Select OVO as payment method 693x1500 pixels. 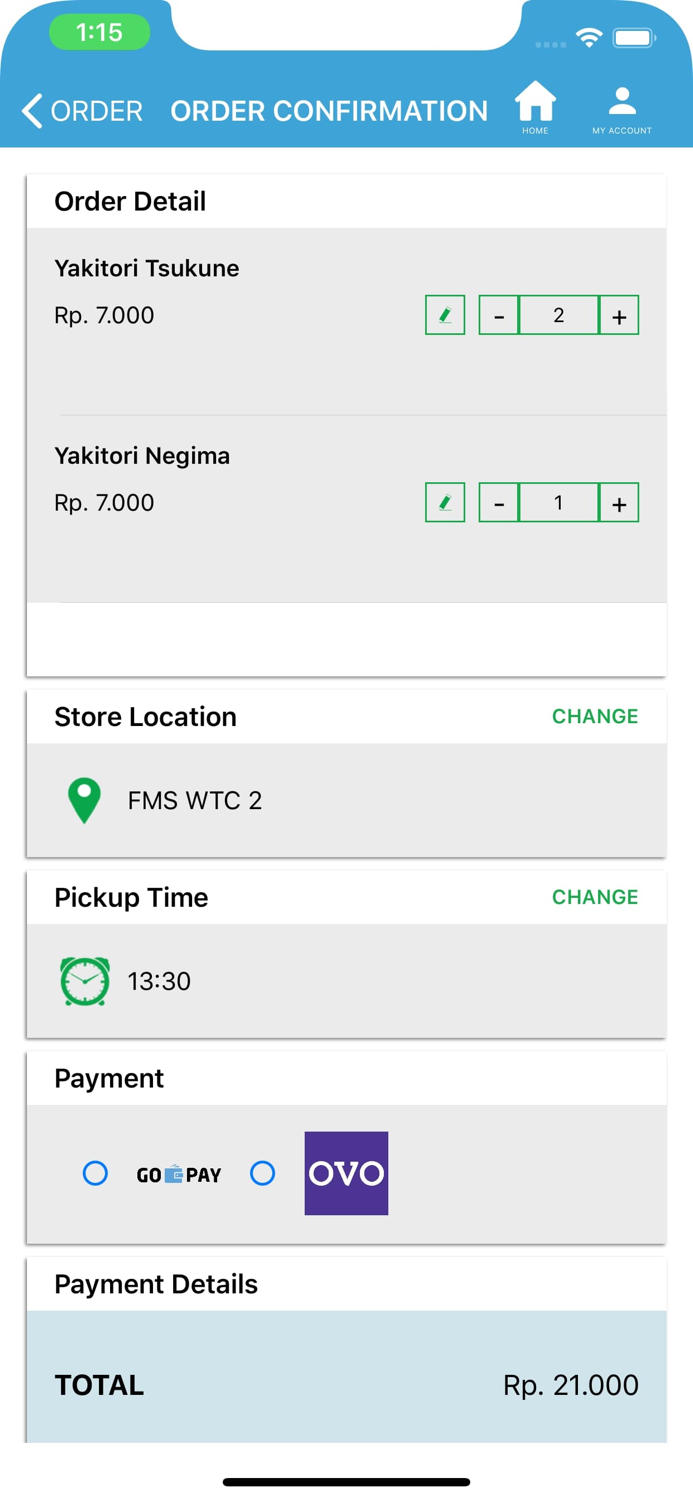(262, 1173)
